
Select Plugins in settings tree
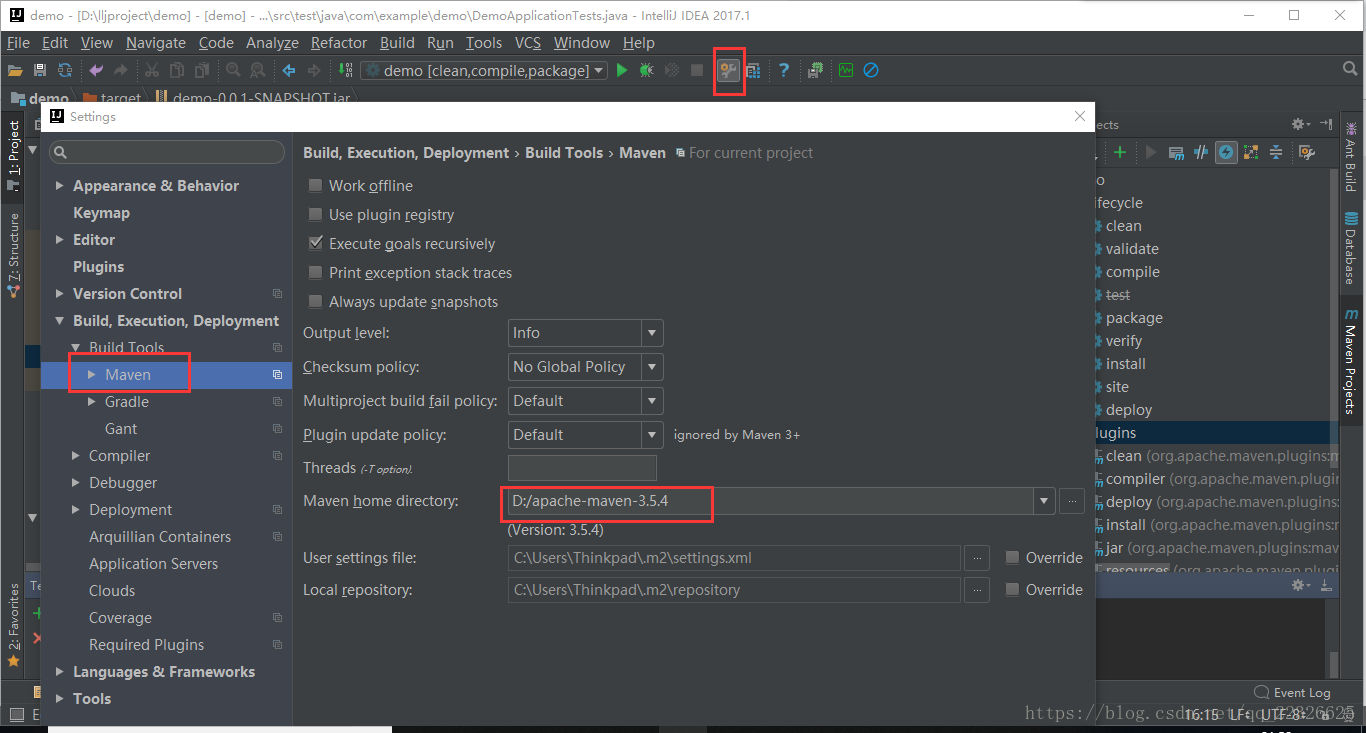tap(98, 267)
